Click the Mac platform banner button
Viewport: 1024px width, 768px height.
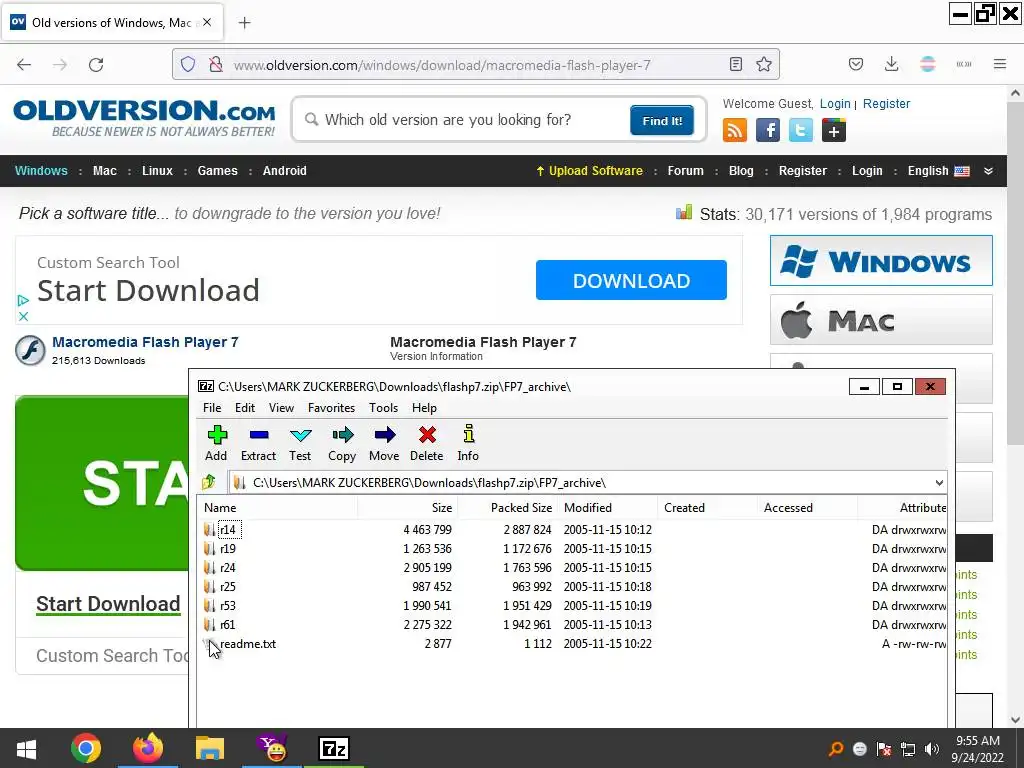881,320
